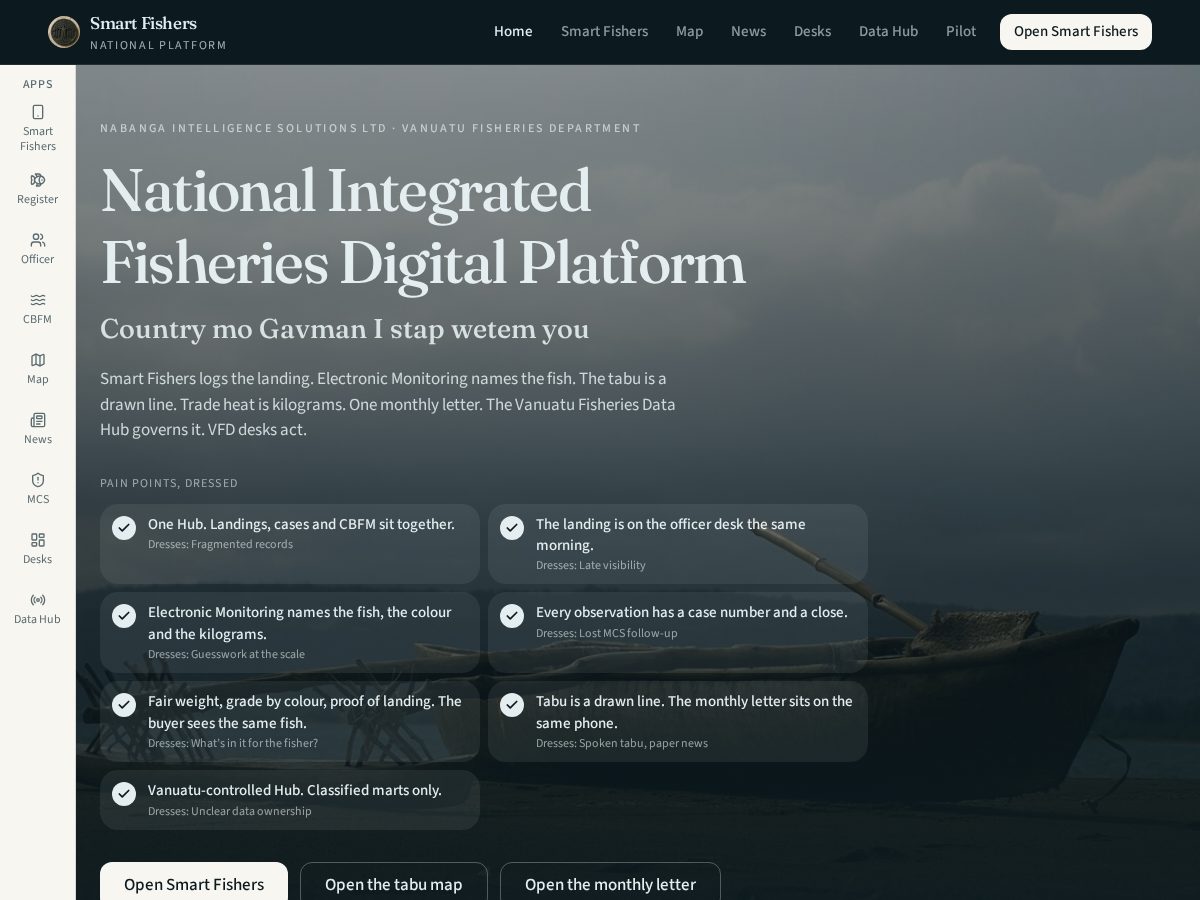Screen dimensions: 1200x900
Task: Open the CBFM app in sidebar
Action: coord(38,308)
